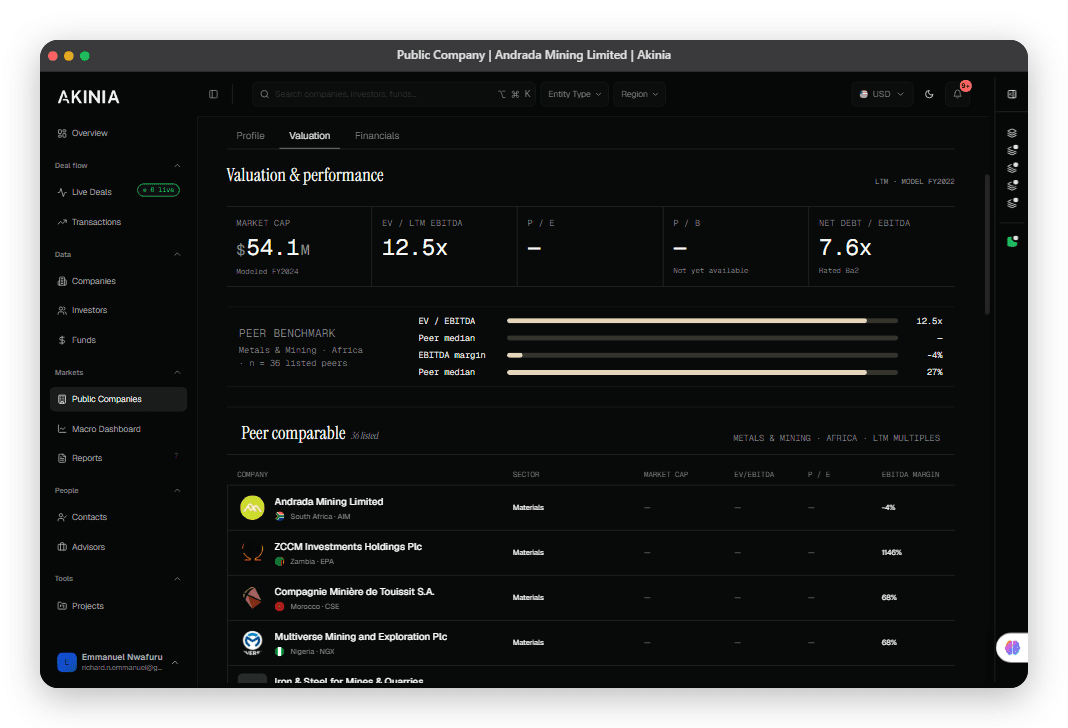Click the 27% peer median bar

(702, 372)
